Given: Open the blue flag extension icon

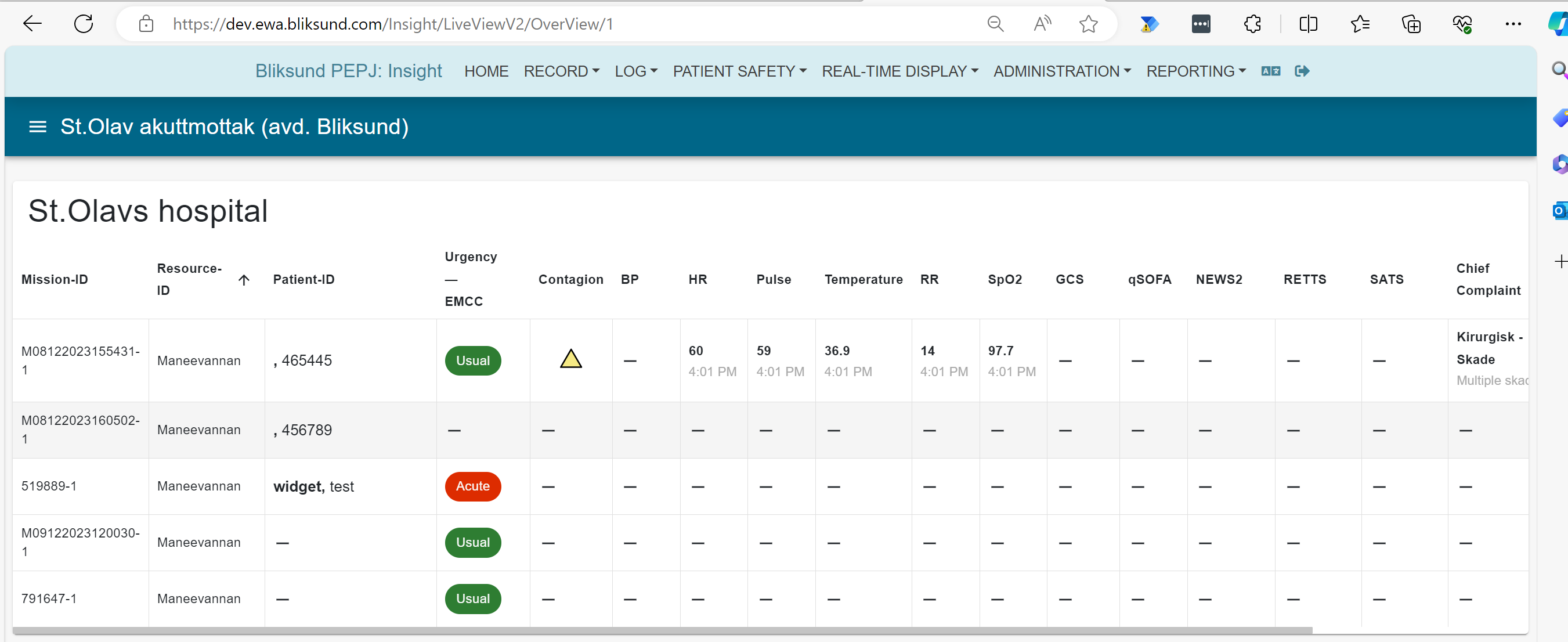Looking at the screenshot, I should (1148, 24).
